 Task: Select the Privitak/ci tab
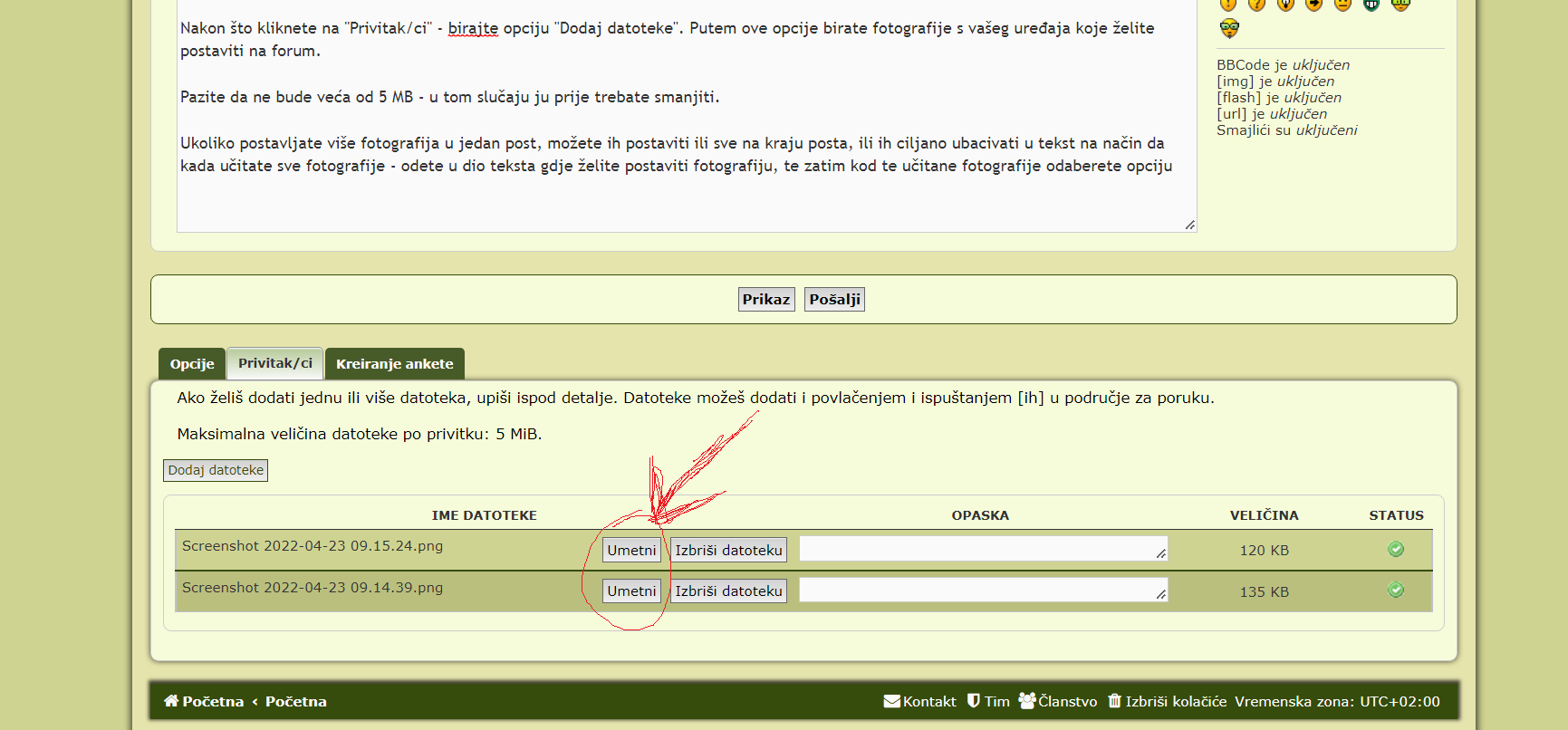click(x=274, y=363)
